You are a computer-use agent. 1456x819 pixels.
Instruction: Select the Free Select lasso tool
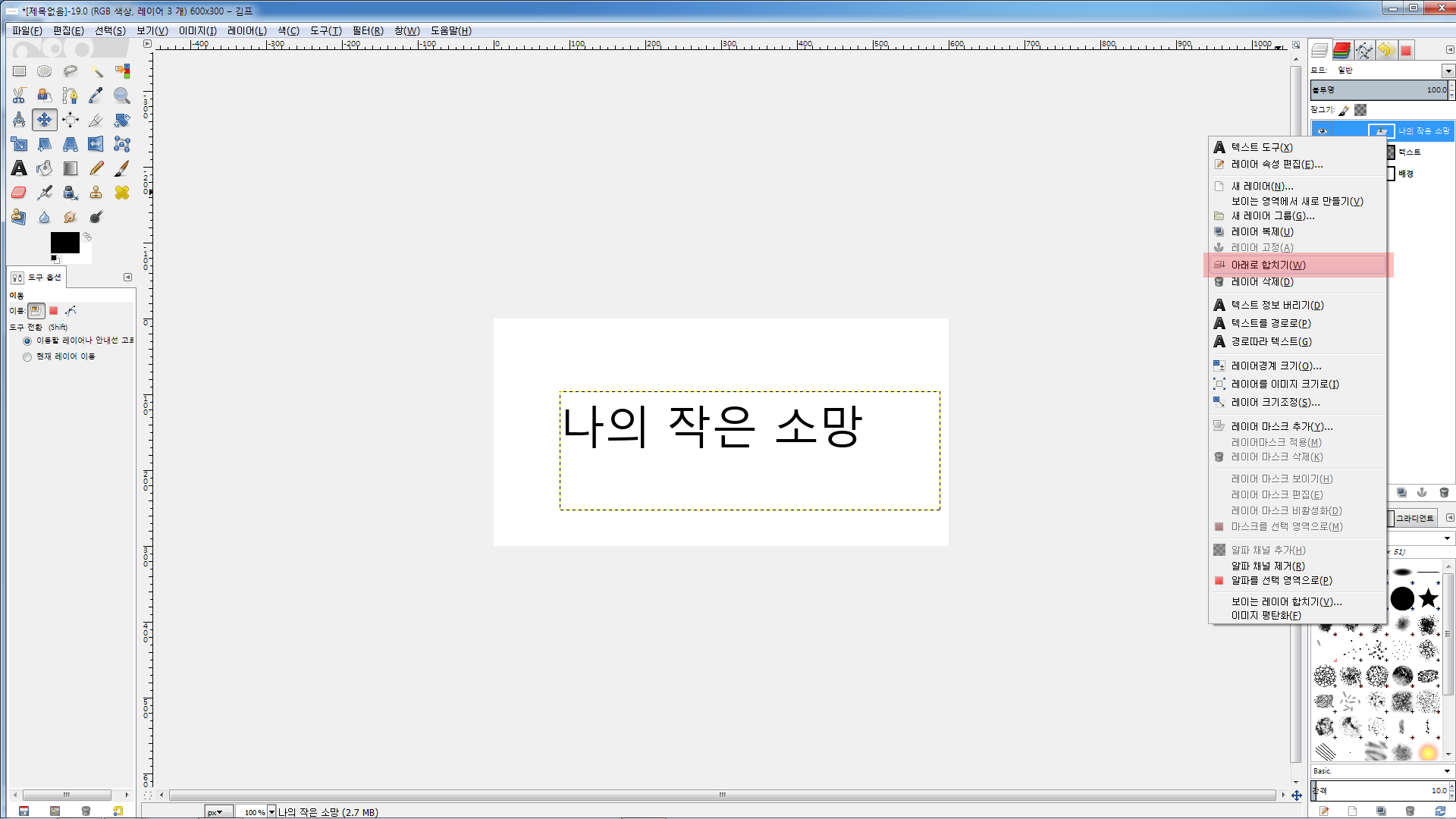coord(71,71)
